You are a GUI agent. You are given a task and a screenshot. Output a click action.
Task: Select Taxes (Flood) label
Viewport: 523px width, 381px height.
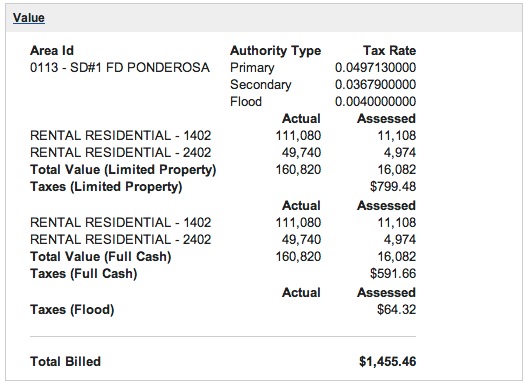tap(72, 310)
